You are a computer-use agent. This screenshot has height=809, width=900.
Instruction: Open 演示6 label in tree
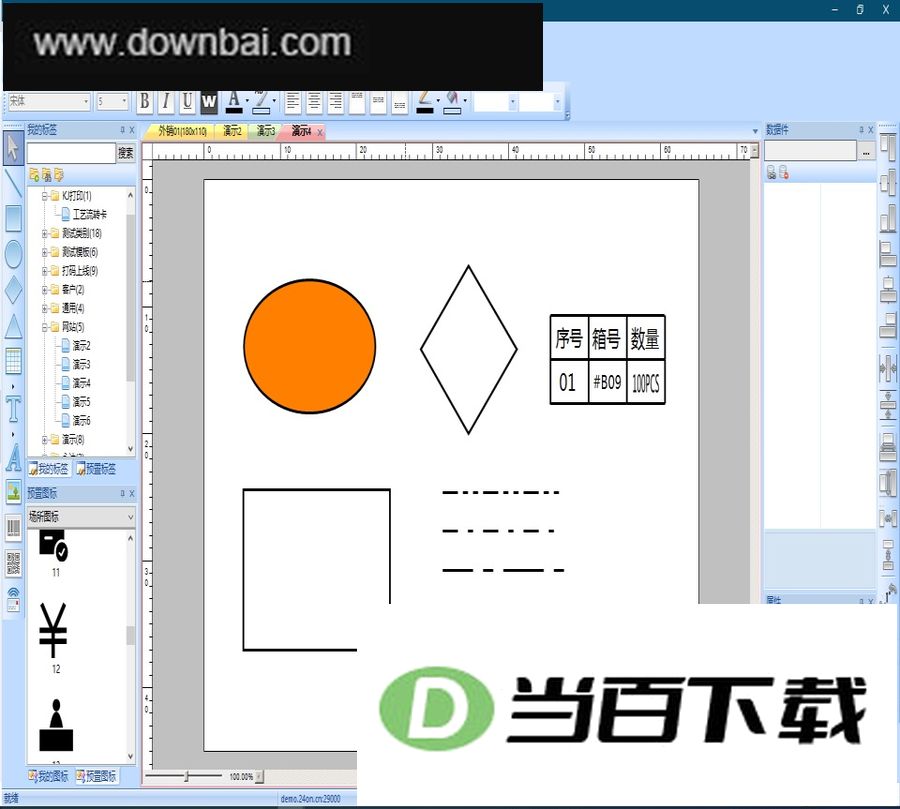(x=82, y=420)
